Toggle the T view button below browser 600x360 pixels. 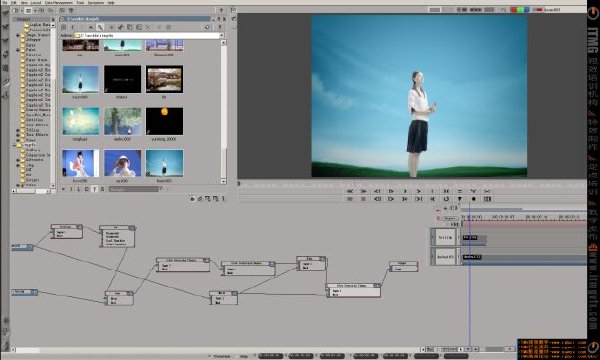(95, 189)
